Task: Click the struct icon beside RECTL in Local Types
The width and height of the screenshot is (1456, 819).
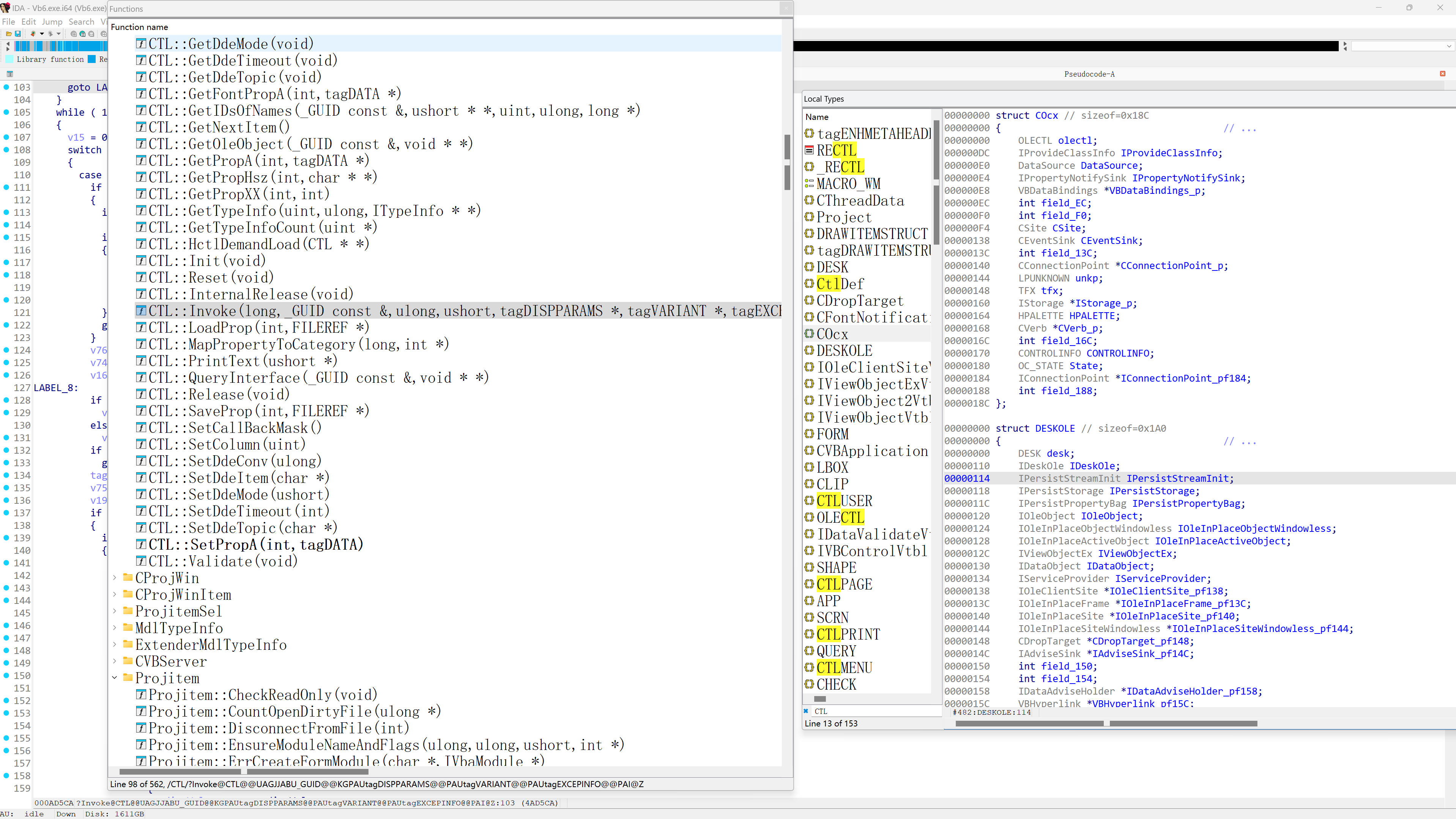Action: [x=809, y=150]
